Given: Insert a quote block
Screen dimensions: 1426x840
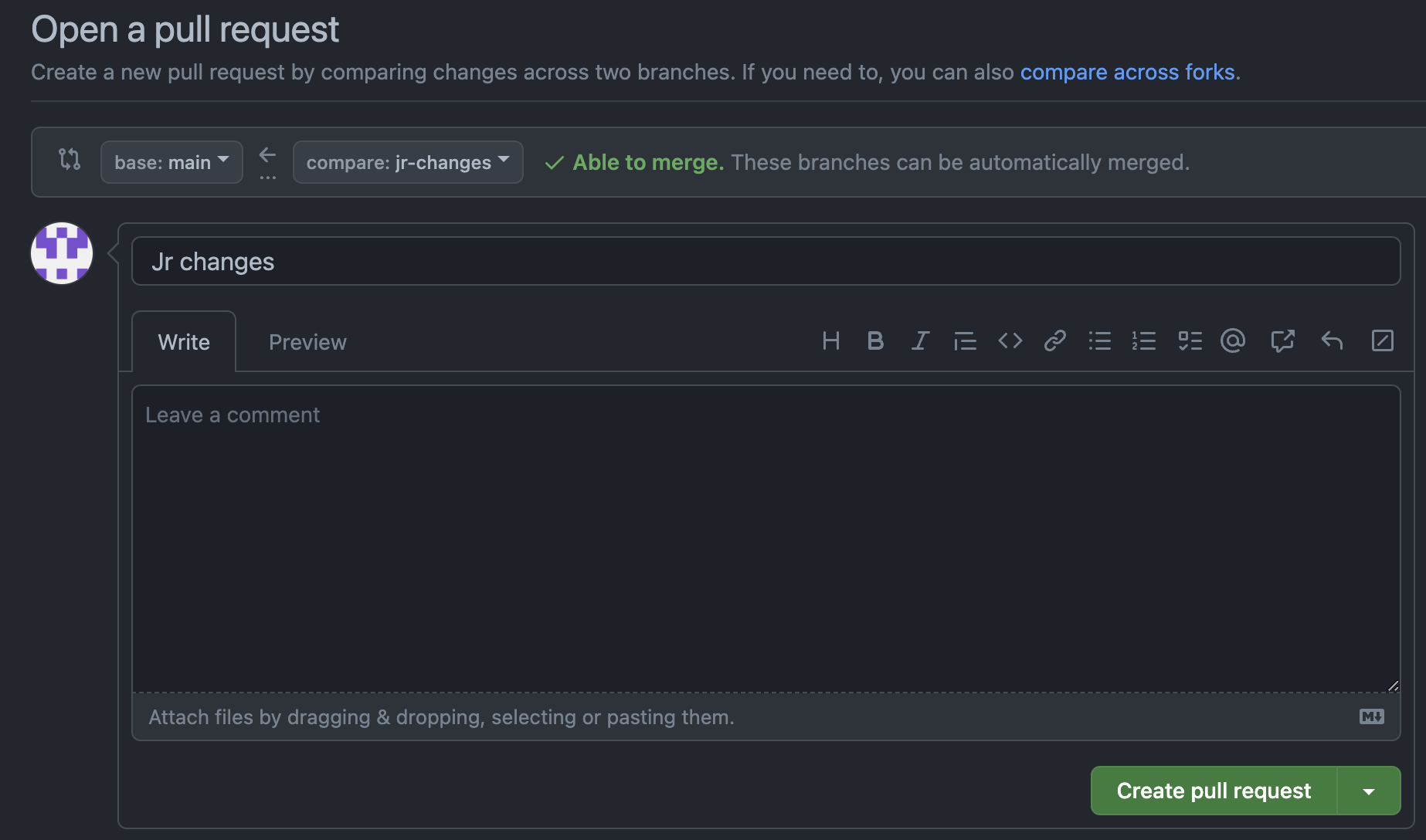Looking at the screenshot, I should coord(964,340).
